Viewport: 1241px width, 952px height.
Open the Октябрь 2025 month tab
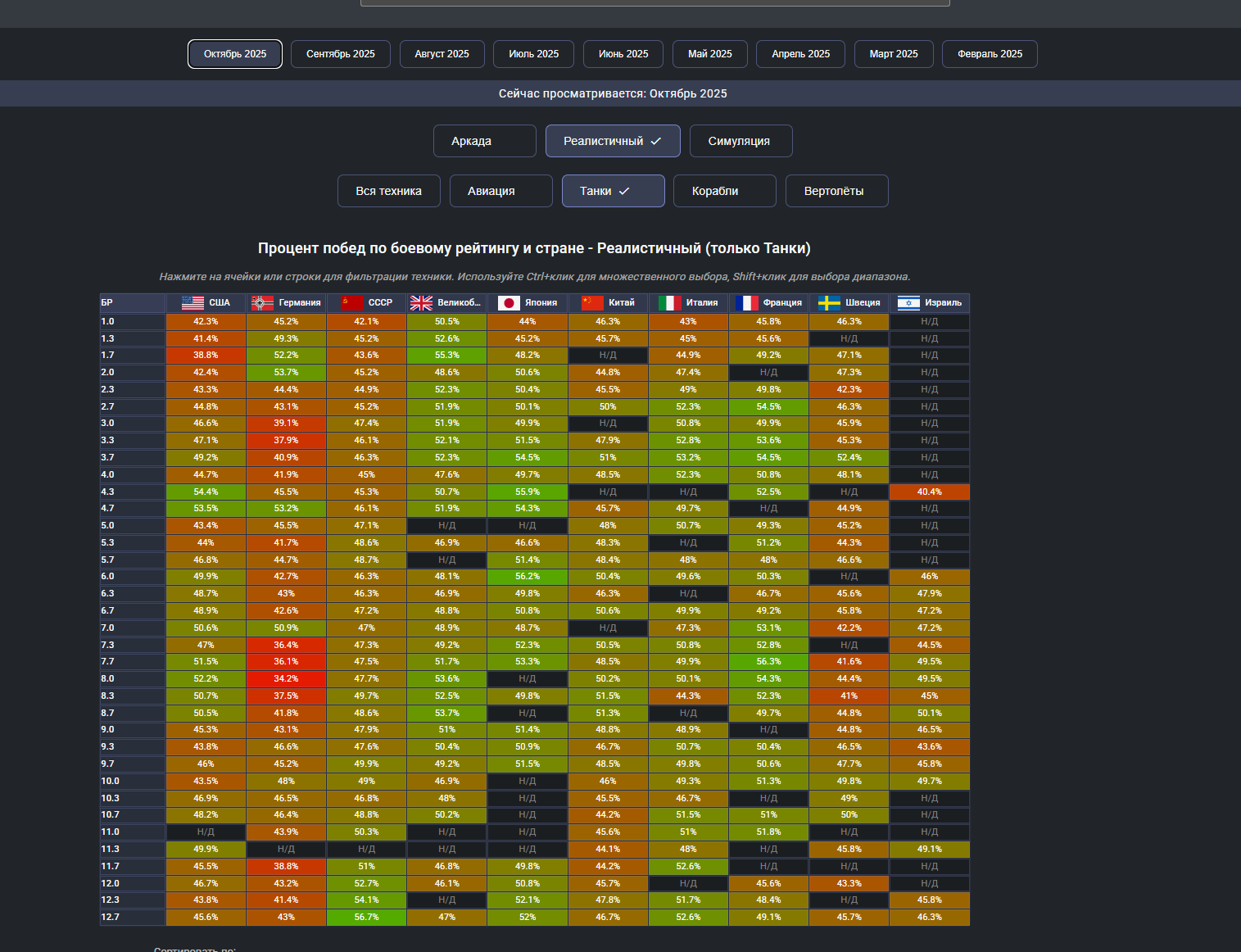[x=235, y=54]
